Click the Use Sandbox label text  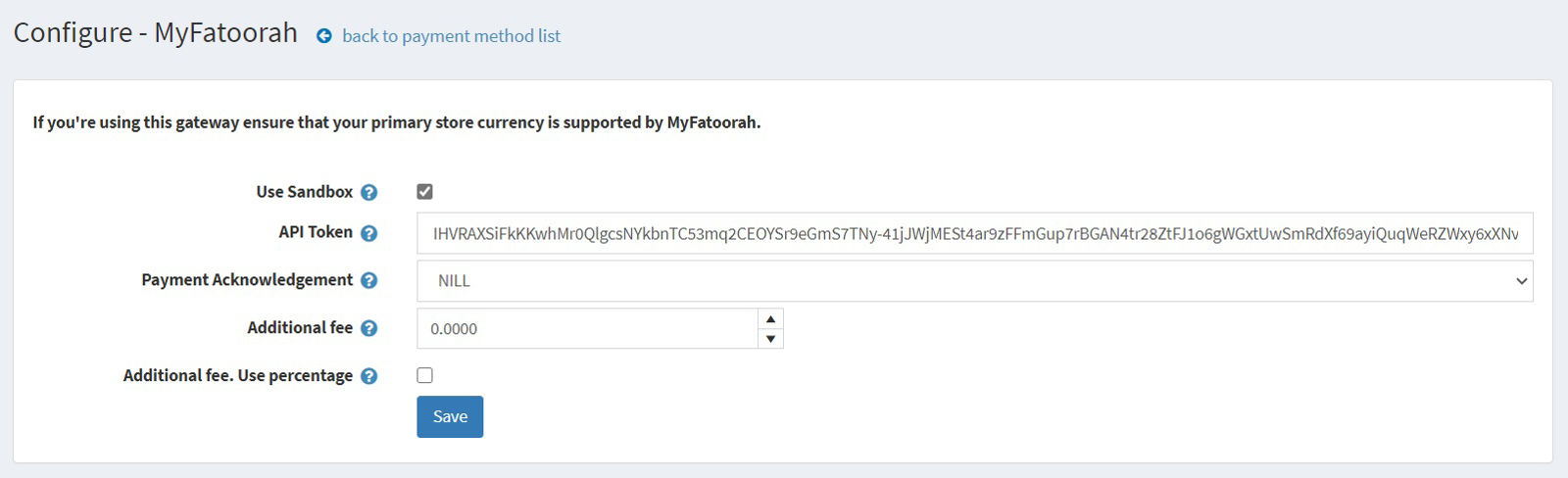click(305, 192)
